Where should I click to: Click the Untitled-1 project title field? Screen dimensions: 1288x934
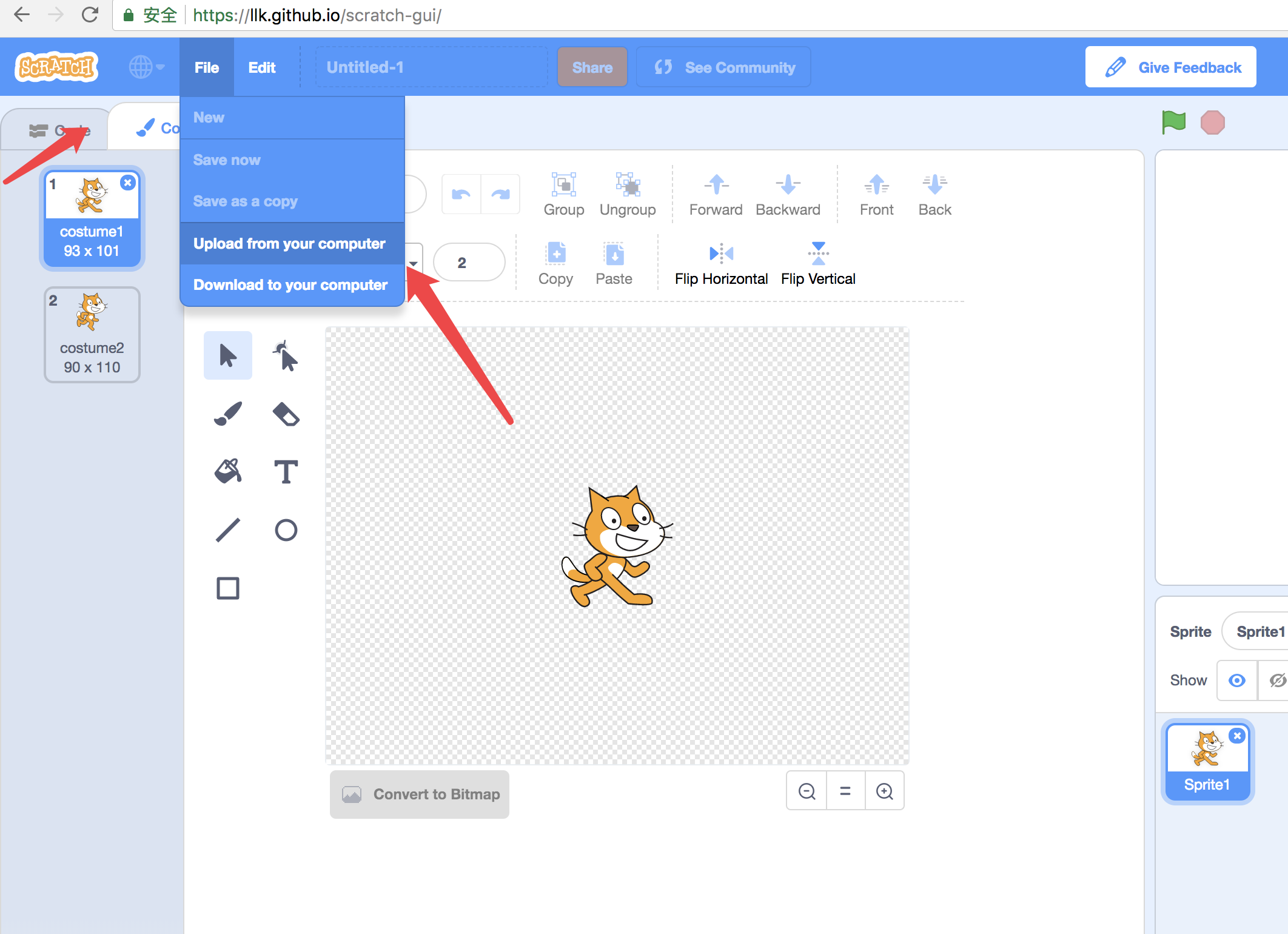pyautogui.click(x=431, y=67)
